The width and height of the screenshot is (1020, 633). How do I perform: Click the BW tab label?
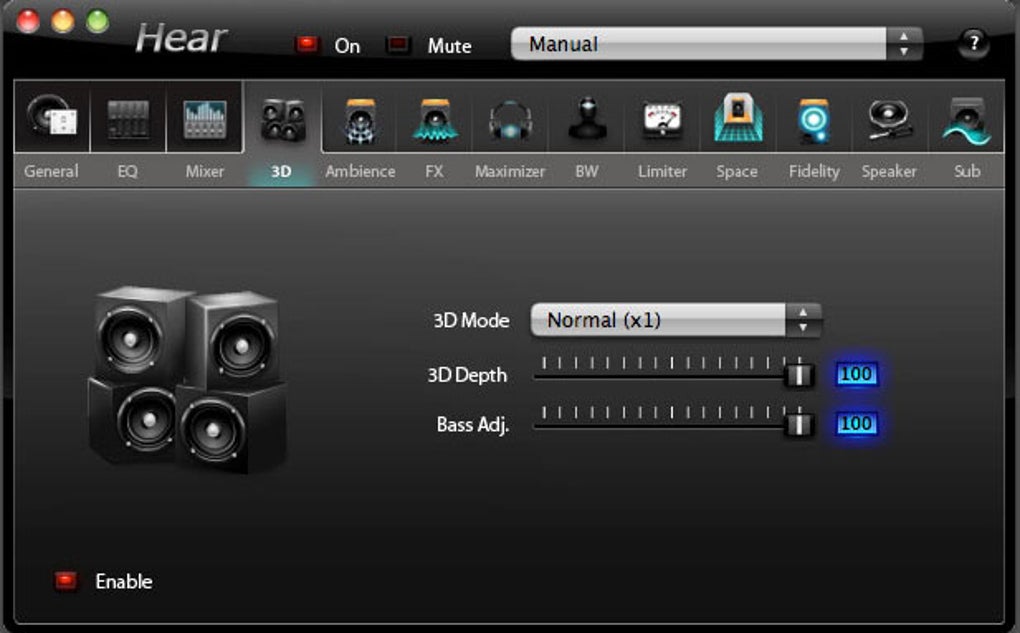point(587,171)
